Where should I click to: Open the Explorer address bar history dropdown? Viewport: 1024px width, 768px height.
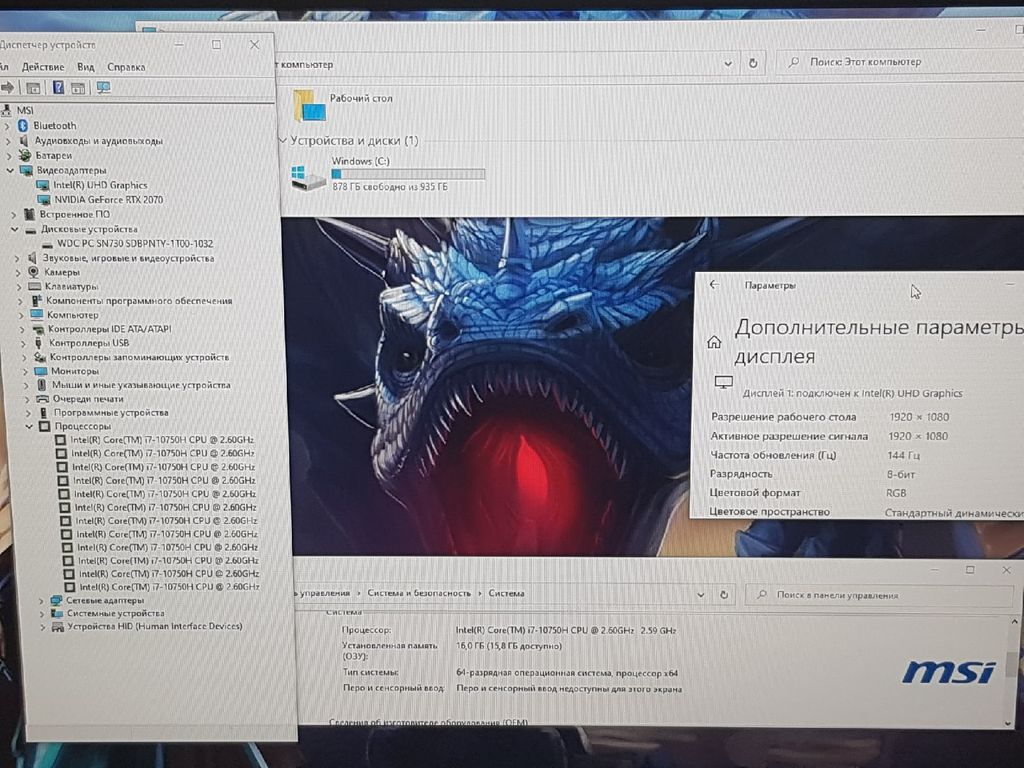(x=728, y=62)
